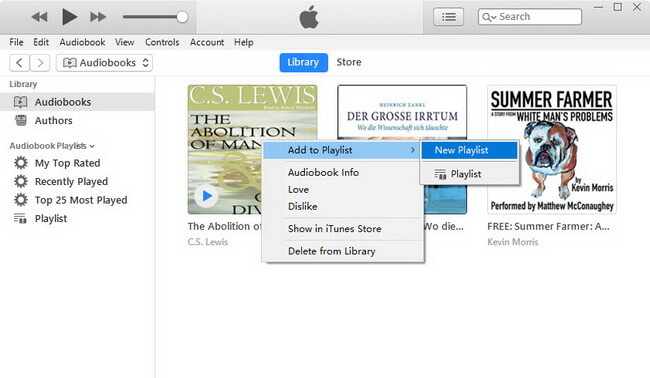The image size is (650, 378).
Task: Choose Dislike from context menu
Action: tap(303, 206)
